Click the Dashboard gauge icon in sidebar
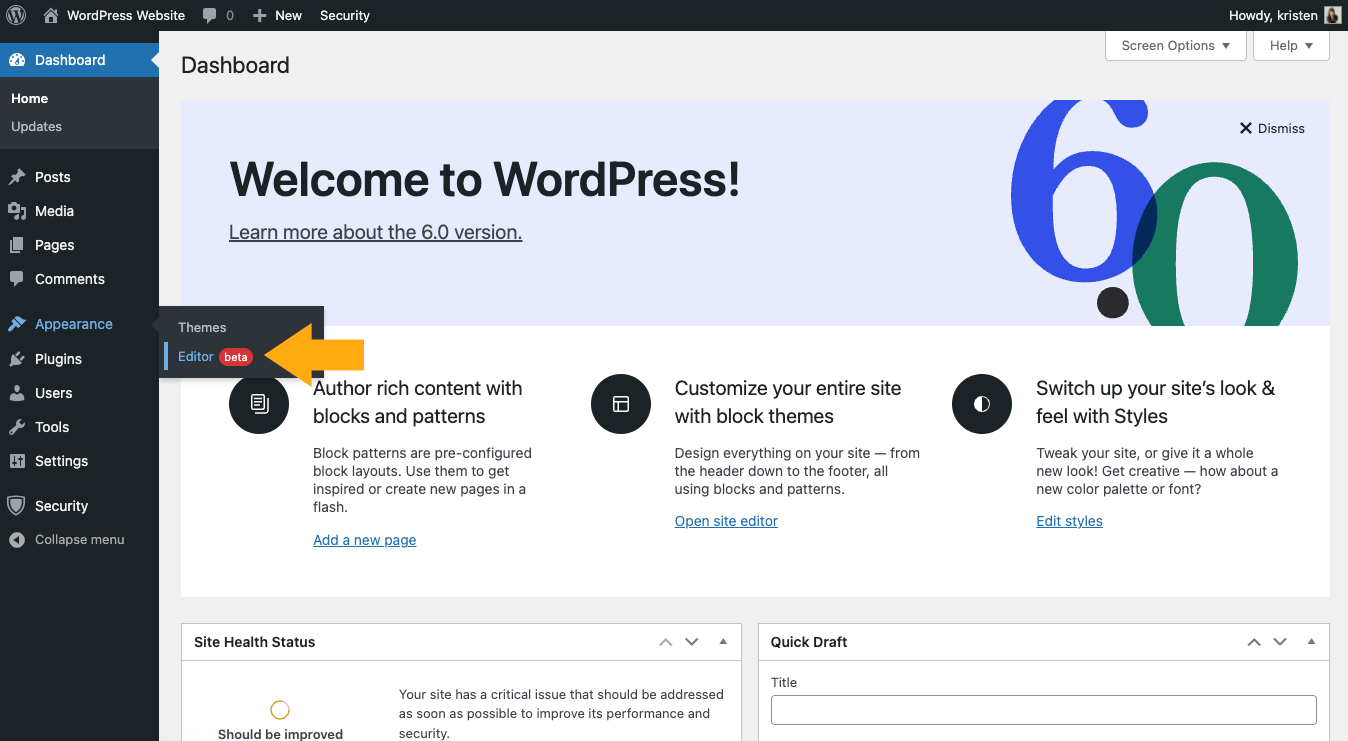The image size is (1348, 741). [x=17, y=60]
